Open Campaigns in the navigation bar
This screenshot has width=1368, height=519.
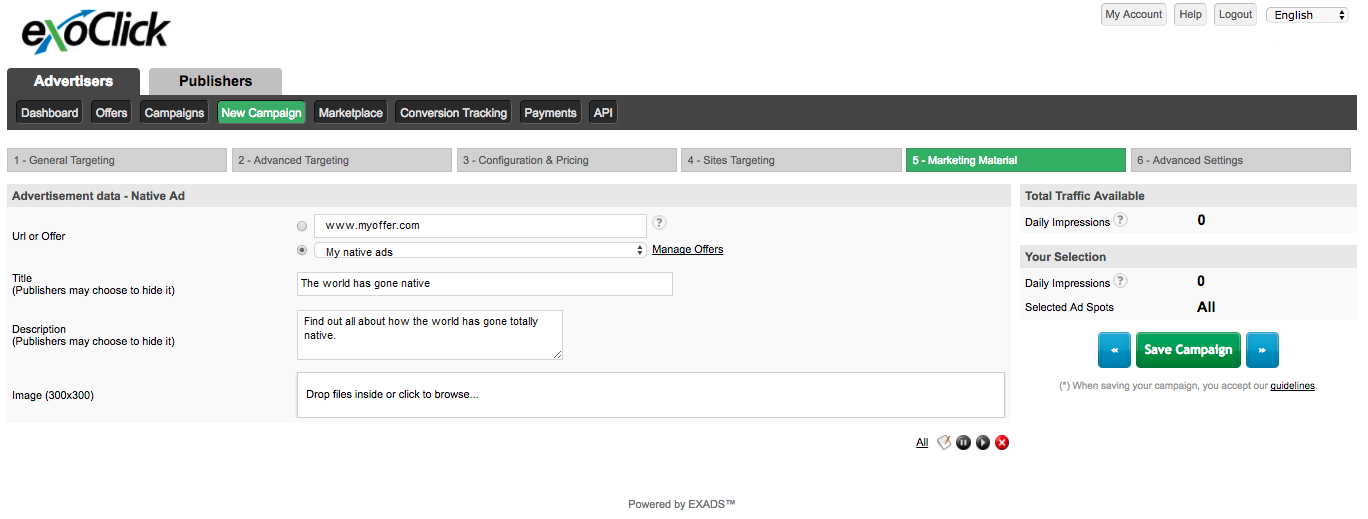(x=174, y=113)
